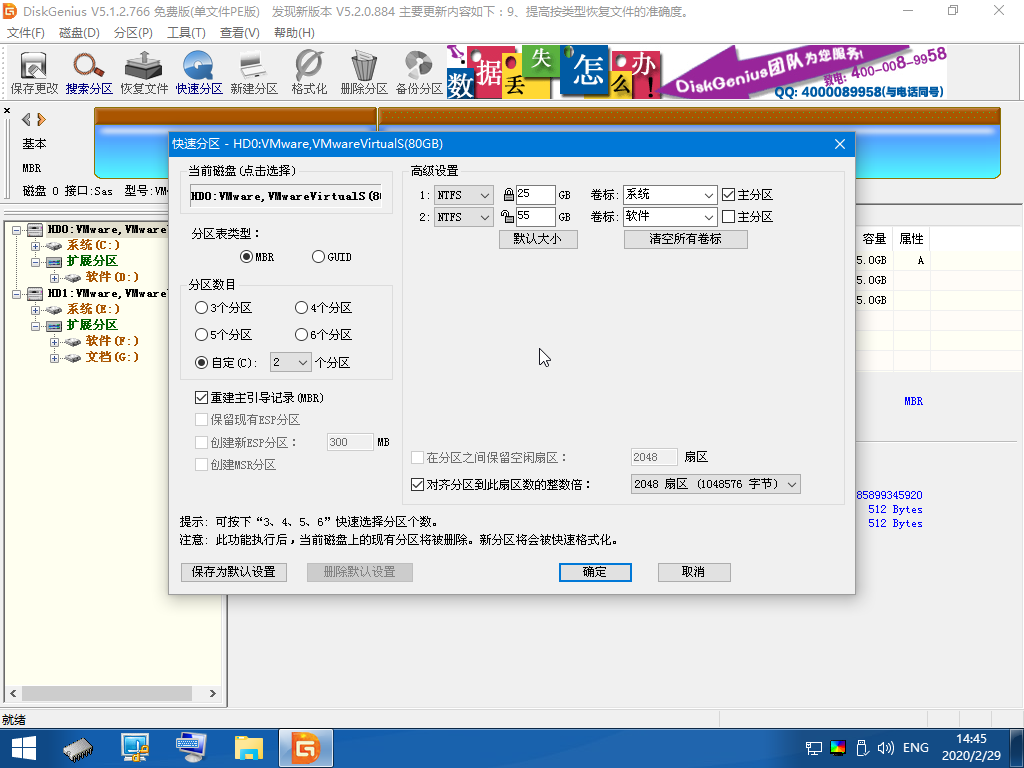
Task: Click the Backup Partition (备份分区) toolbar icon
Action: (x=419, y=72)
